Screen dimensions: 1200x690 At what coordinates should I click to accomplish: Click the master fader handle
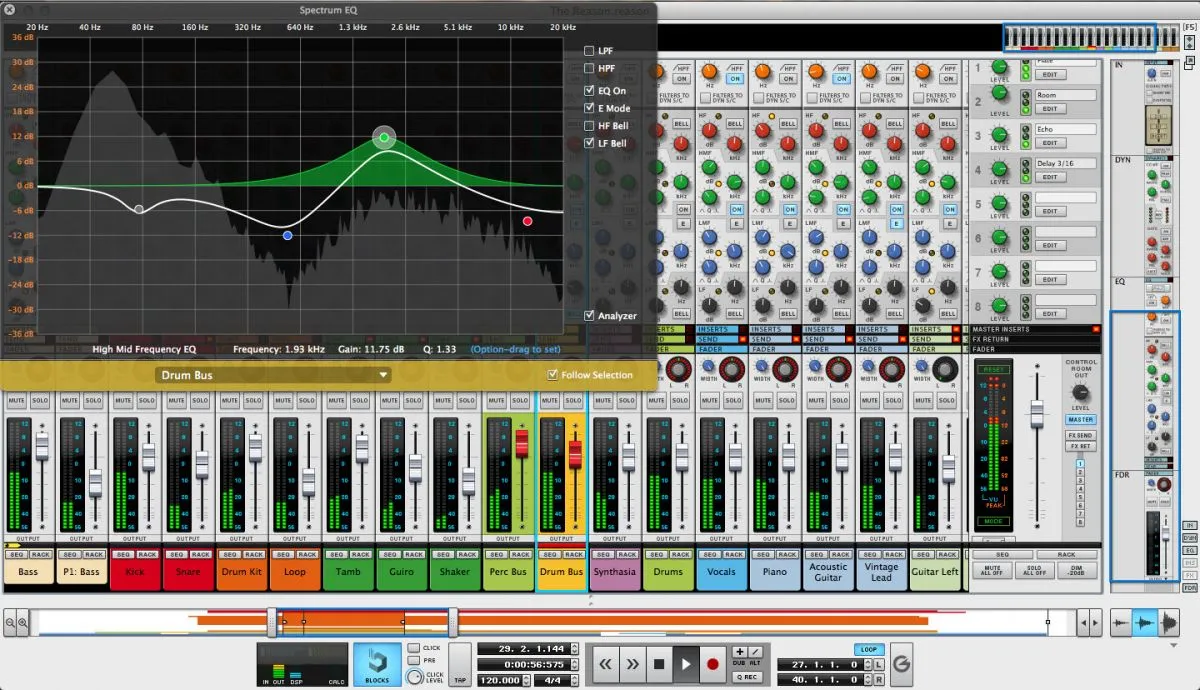click(x=1037, y=412)
